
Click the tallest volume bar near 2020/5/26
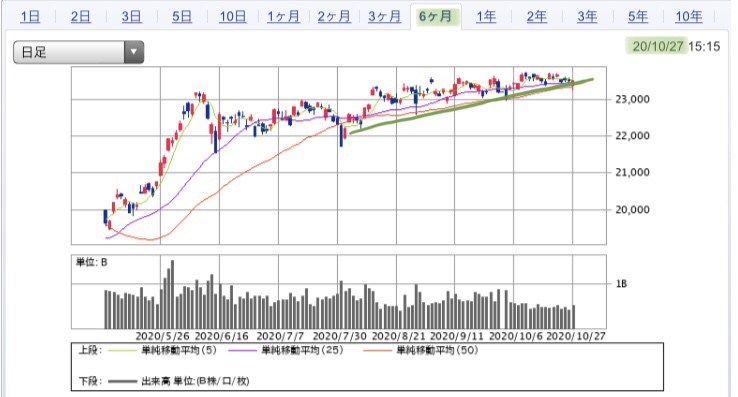172,294
